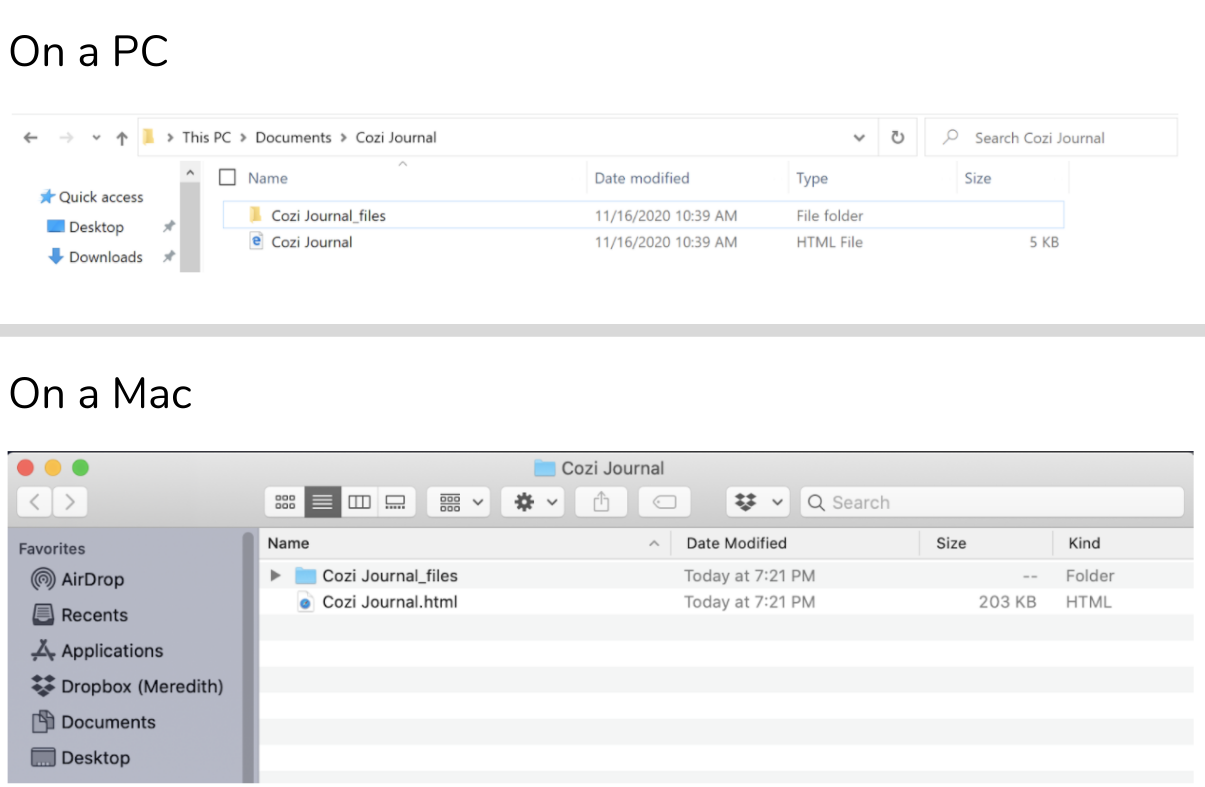Screen dimensions: 1205x787
Task: Click the Share icon in Finder toolbar
Action: (x=601, y=502)
